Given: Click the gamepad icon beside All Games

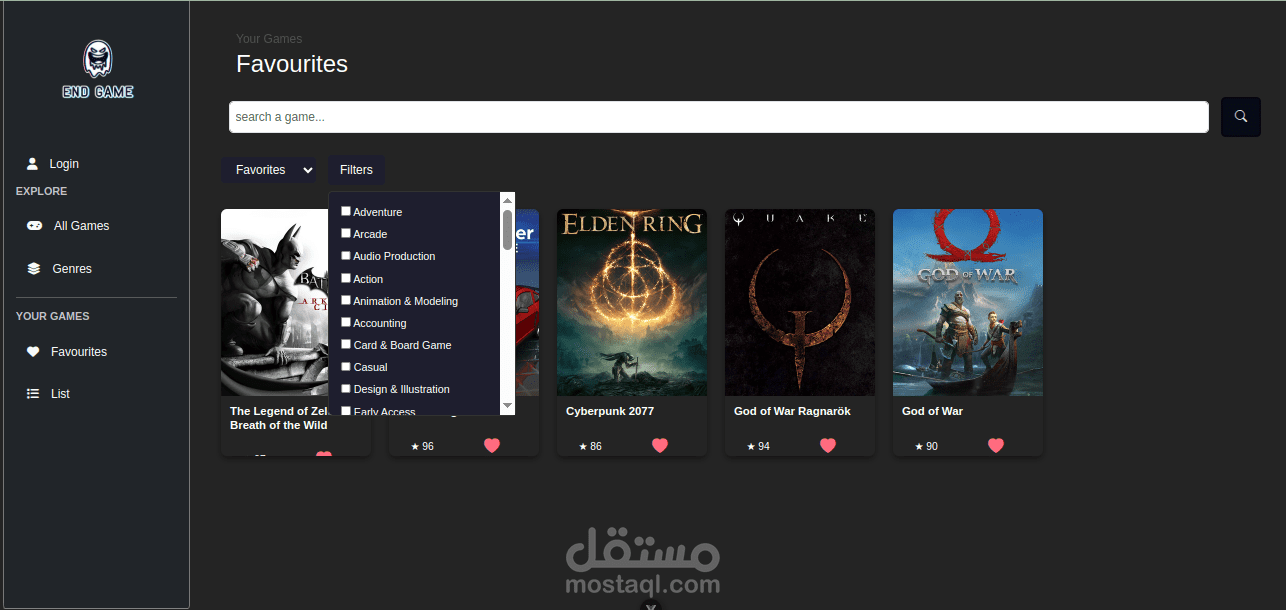Looking at the screenshot, I should tap(34, 226).
